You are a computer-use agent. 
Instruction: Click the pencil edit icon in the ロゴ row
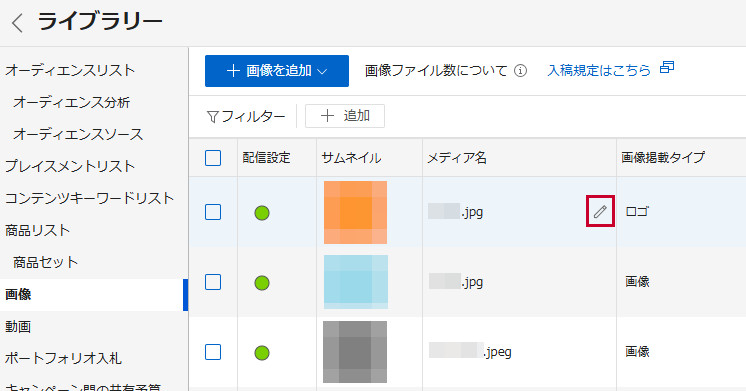pos(600,211)
